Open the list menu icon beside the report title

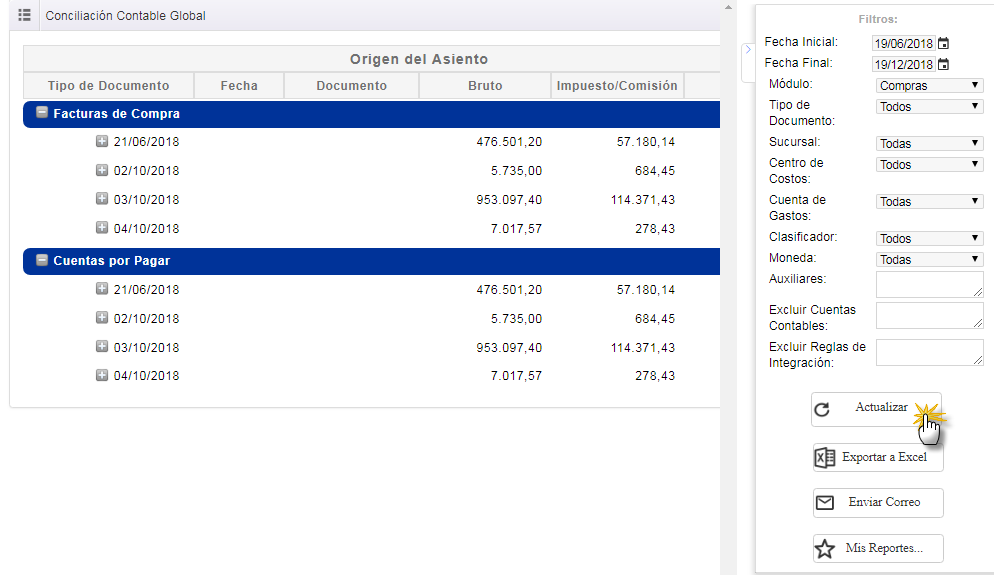[x=25, y=16]
